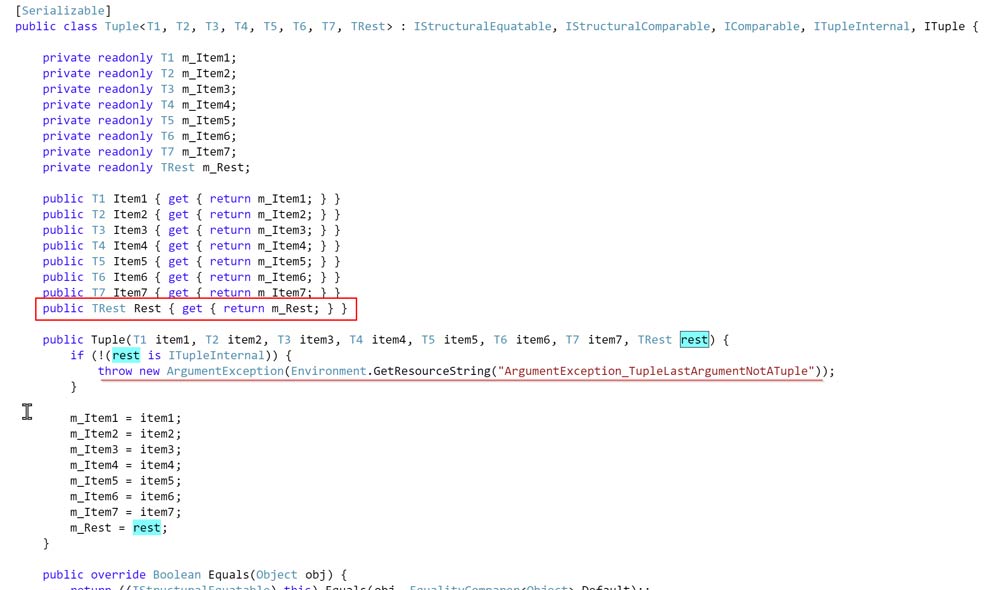This screenshot has width=1000, height=590.
Task: Select the Tuple class name in class declaration
Action: coord(122,27)
